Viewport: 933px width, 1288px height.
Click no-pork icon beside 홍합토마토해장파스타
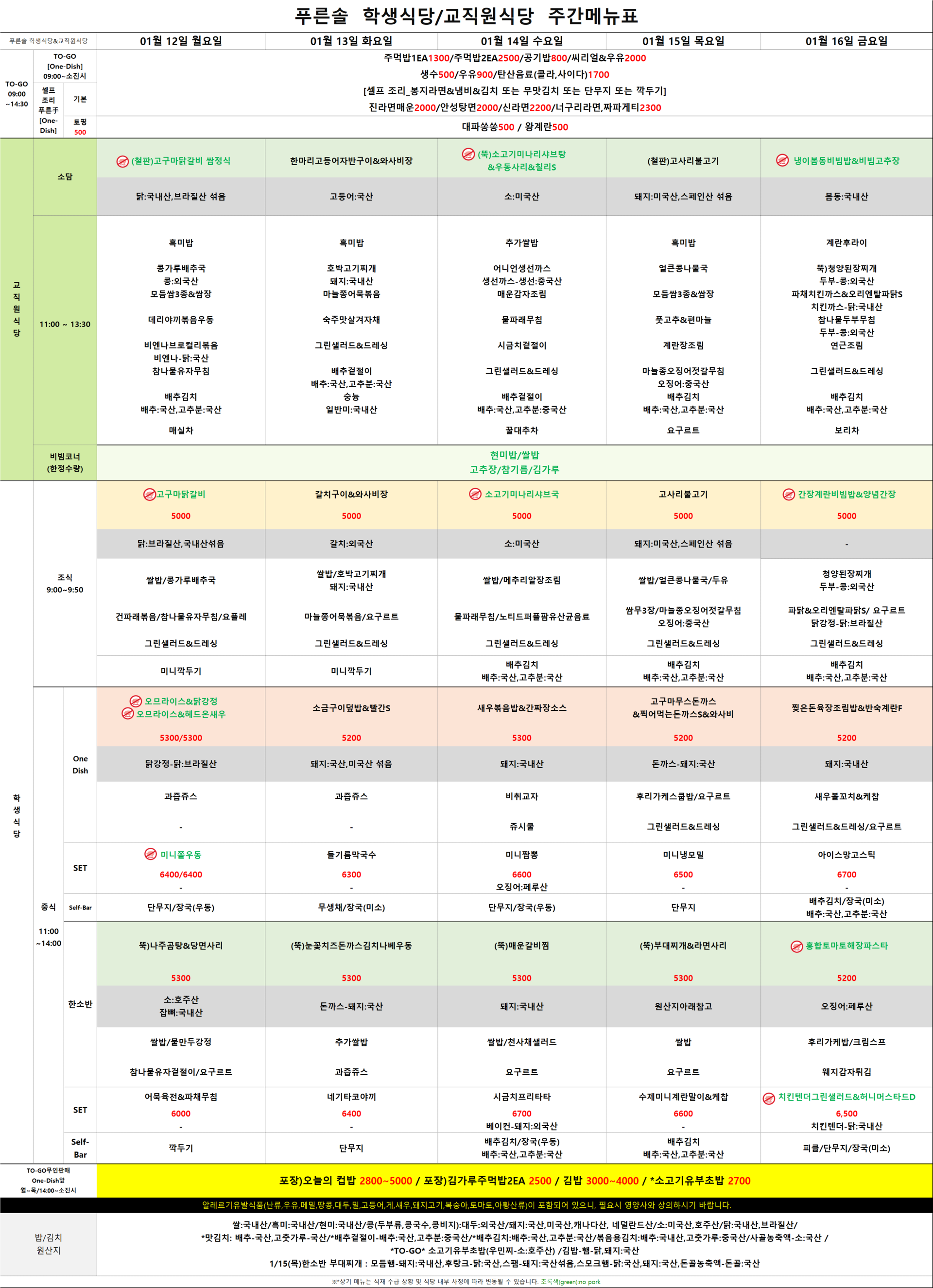(x=797, y=946)
